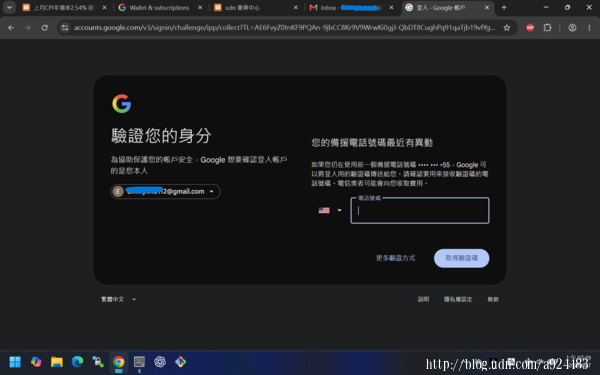Switch to the 上月CPI年增率 tab
Image resolution: width=600 pixels, height=375 pixels.
(64, 8)
